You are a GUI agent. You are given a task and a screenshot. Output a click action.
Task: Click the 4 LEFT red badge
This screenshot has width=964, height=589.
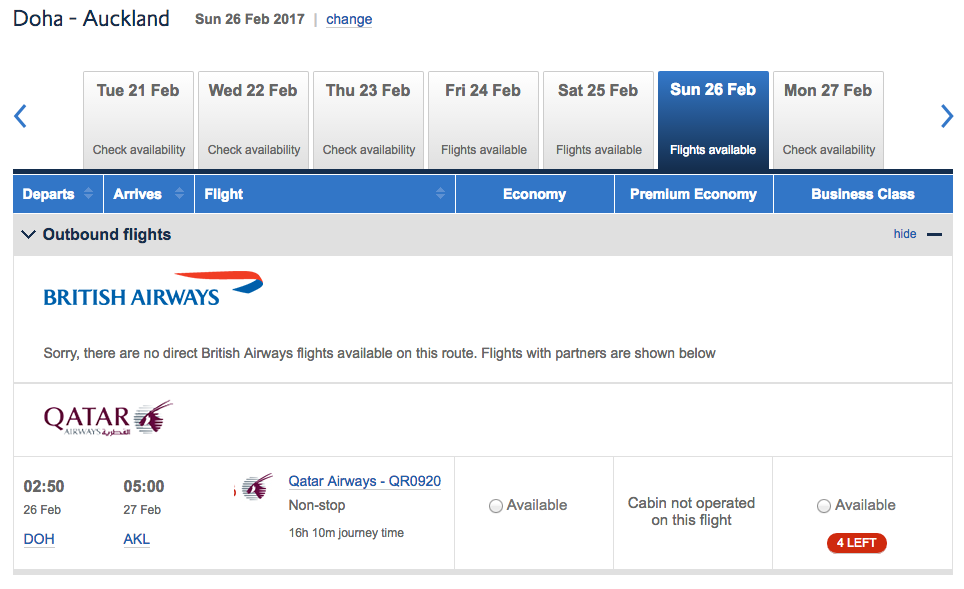click(x=856, y=543)
